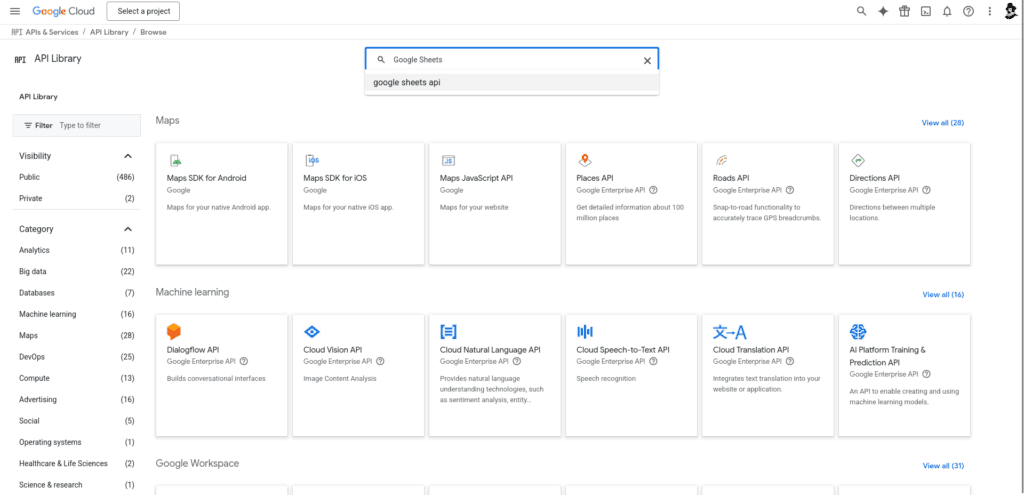1024x495 pixels.
Task: Click the Directions API icon
Action: pos(858,161)
